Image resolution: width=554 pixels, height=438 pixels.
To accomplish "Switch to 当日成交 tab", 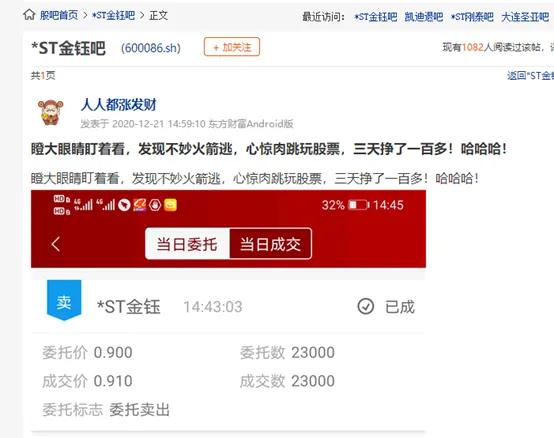I will pos(271,244).
